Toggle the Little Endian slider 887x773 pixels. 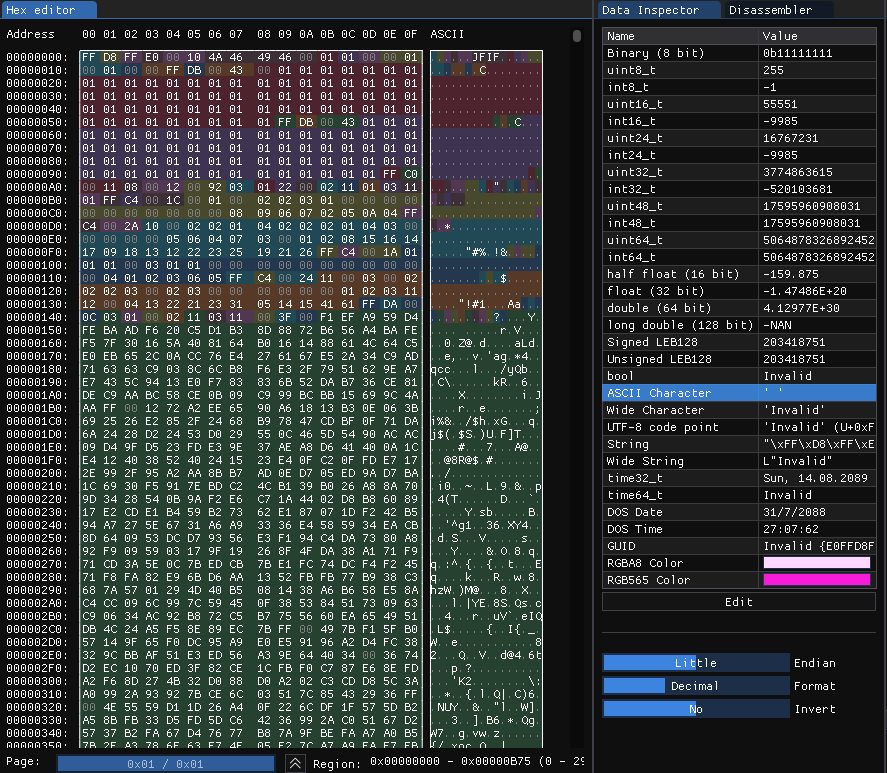coord(695,663)
